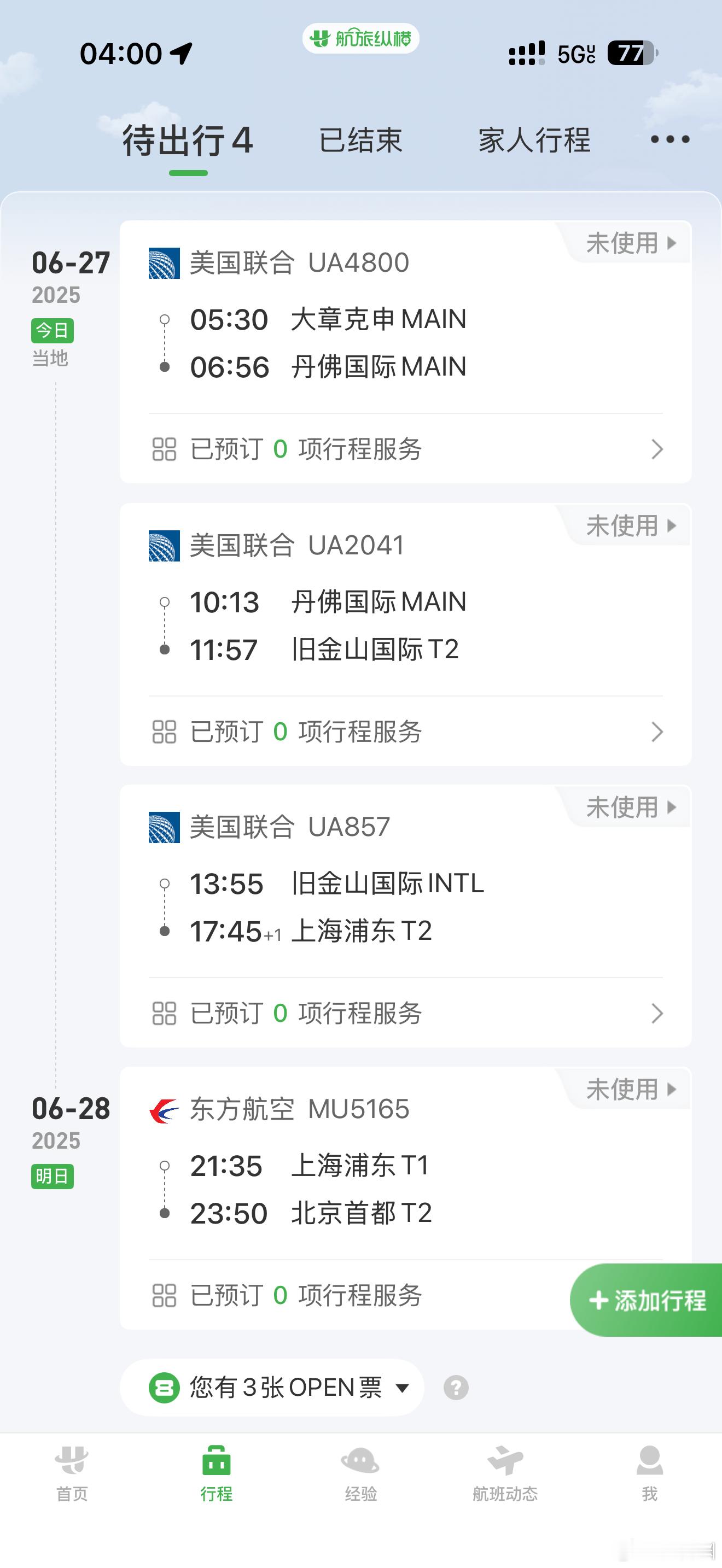Switch to the 已结束 tab
The width and height of the screenshot is (722, 1568).
pyautogui.click(x=360, y=141)
